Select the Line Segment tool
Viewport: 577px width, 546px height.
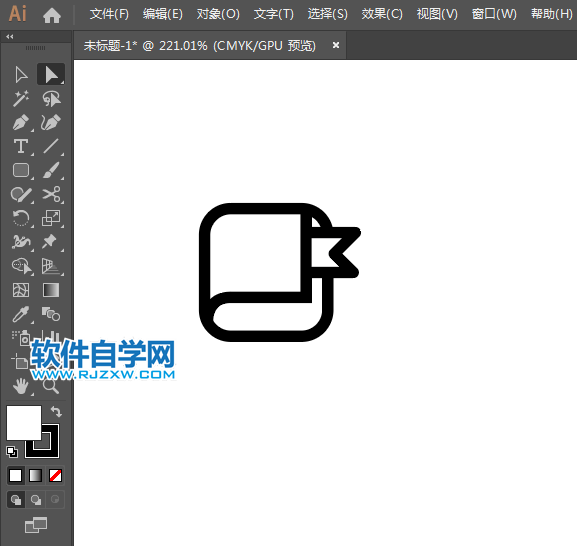[51, 146]
